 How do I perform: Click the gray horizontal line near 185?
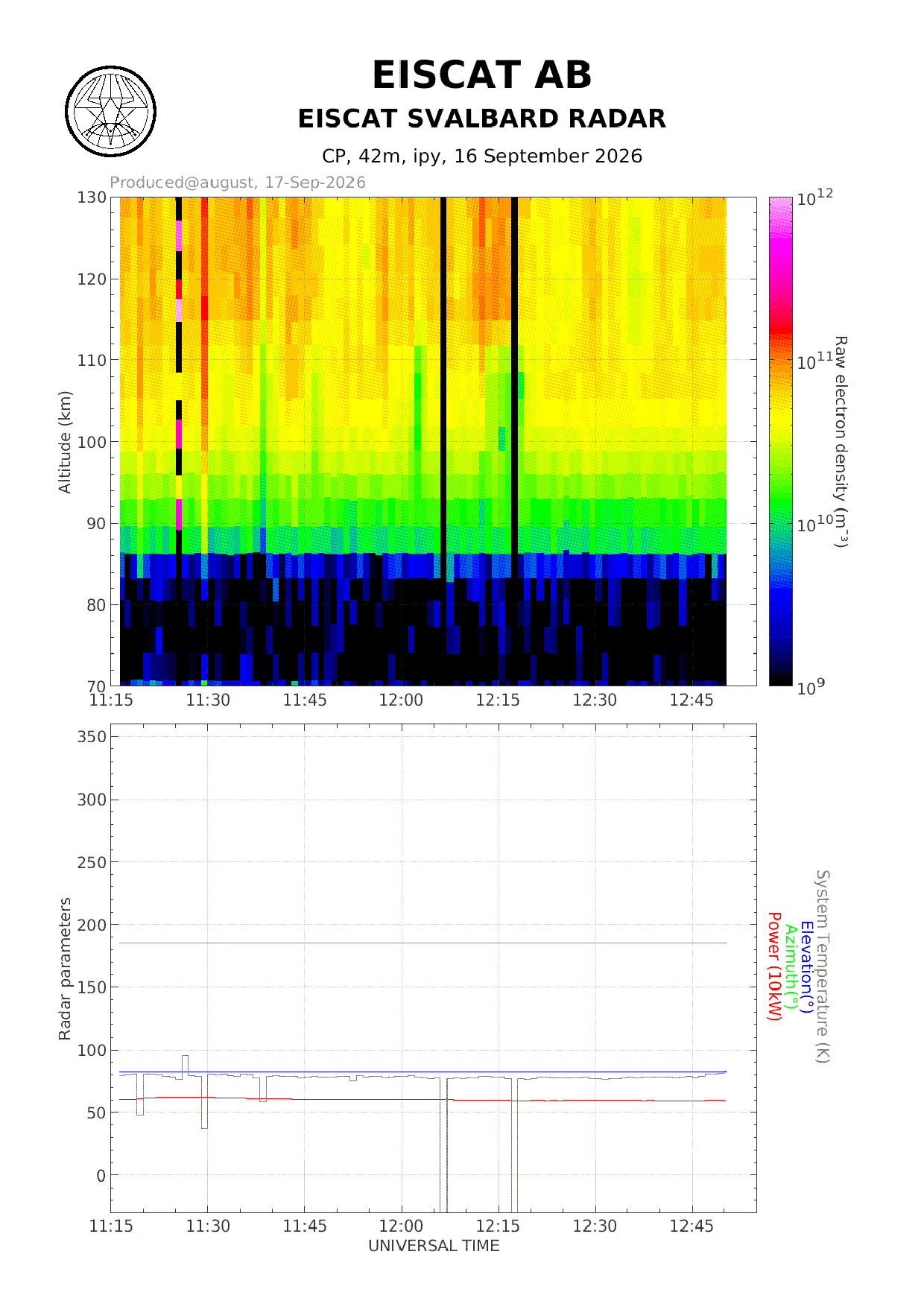tap(423, 943)
